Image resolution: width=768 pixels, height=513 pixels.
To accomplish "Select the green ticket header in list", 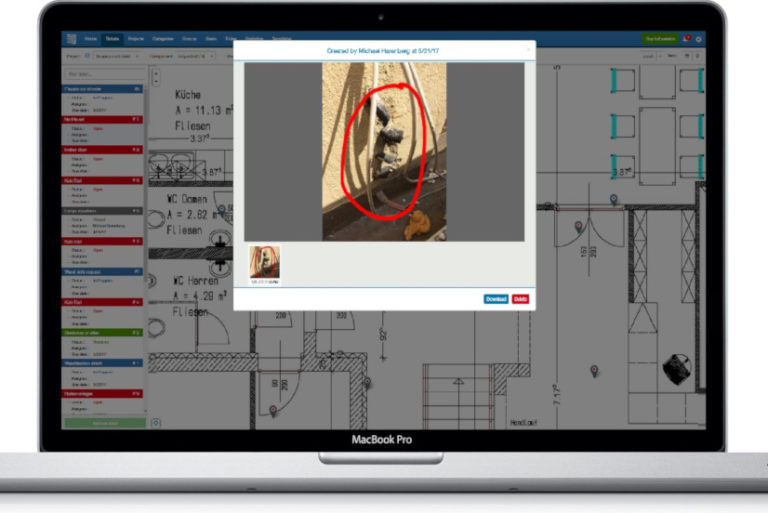I will click(102, 333).
